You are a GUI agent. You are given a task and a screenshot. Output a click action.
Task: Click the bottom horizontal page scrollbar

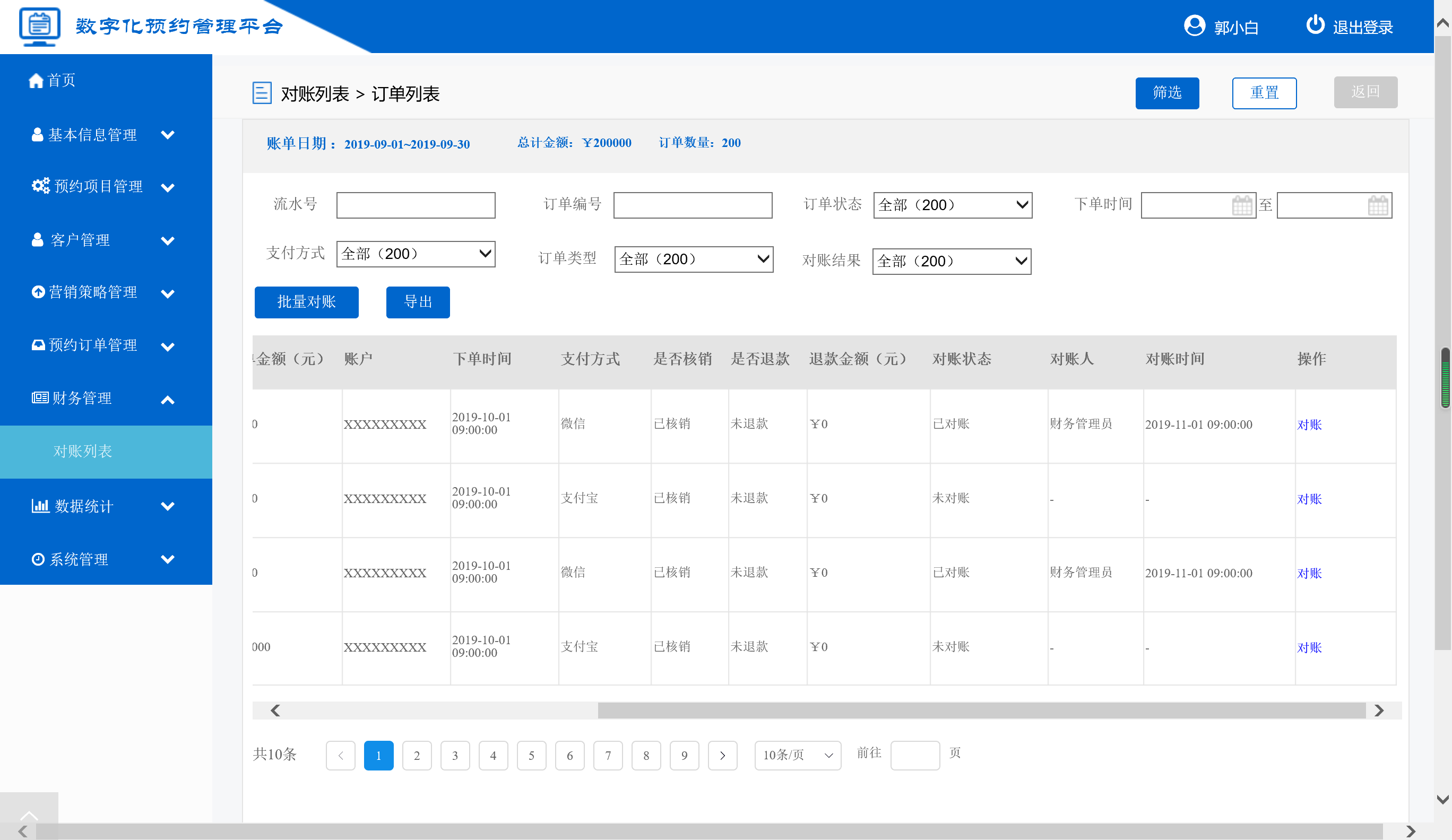point(708,832)
